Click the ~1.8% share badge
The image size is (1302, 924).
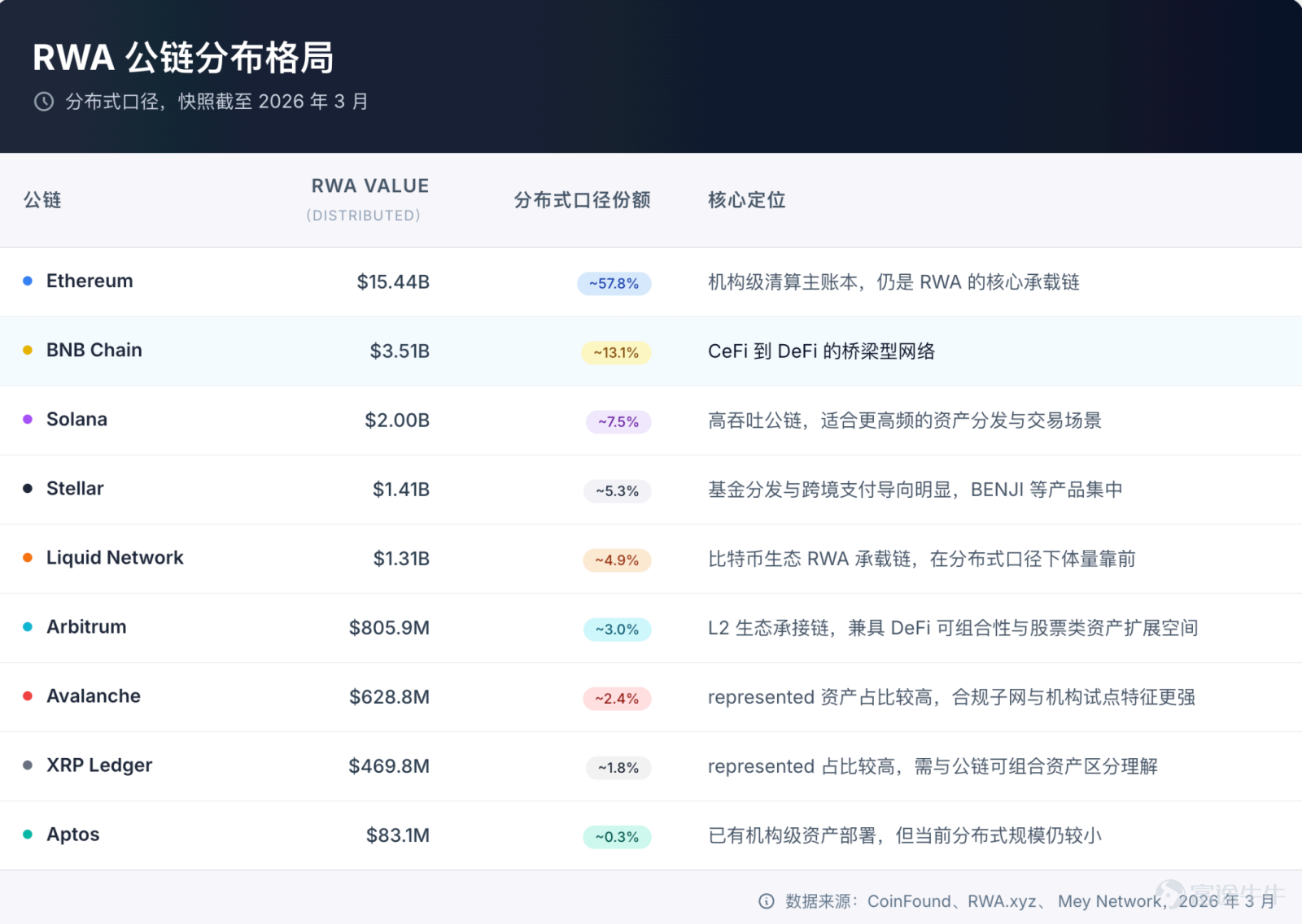tap(618, 768)
